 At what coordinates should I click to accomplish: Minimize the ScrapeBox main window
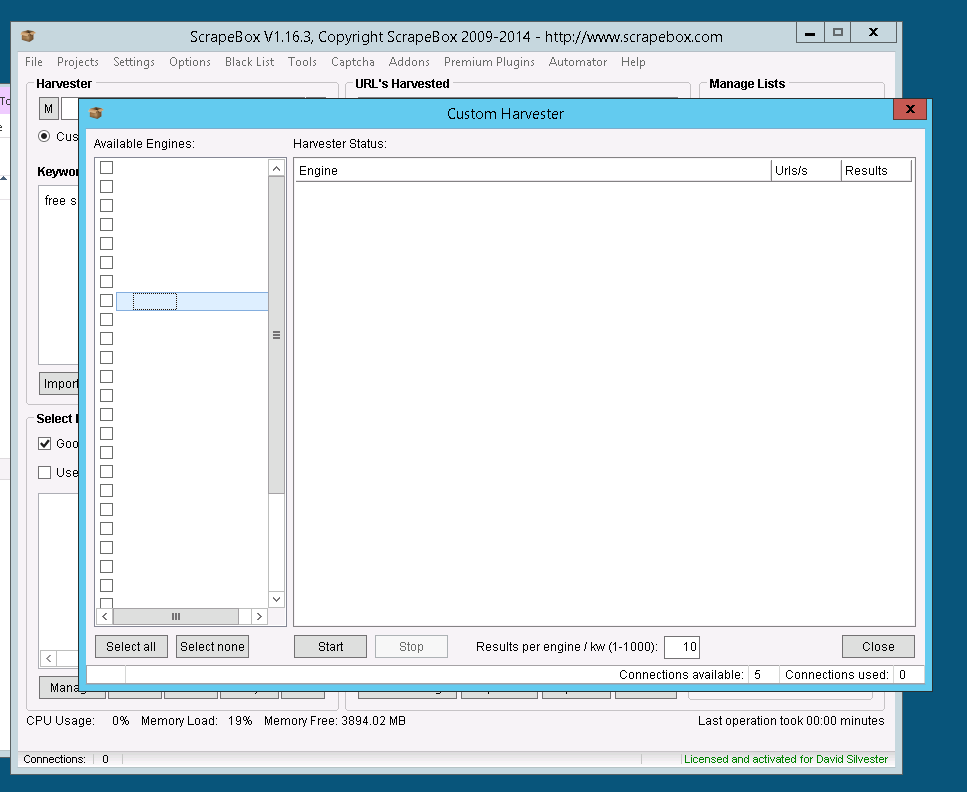(x=810, y=33)
